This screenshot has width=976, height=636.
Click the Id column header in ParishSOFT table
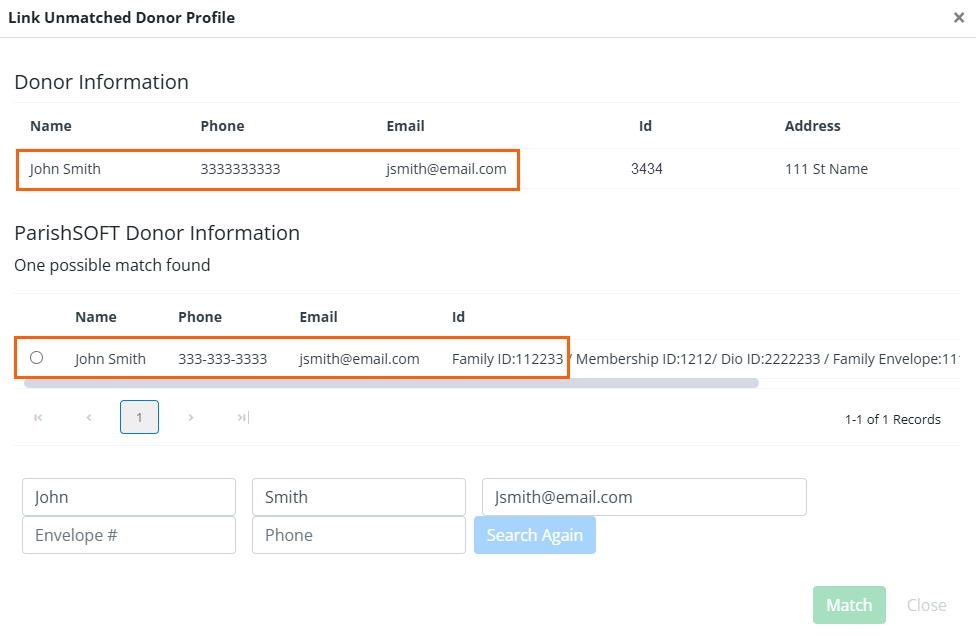pyautogui.click(x=458, y=317)
